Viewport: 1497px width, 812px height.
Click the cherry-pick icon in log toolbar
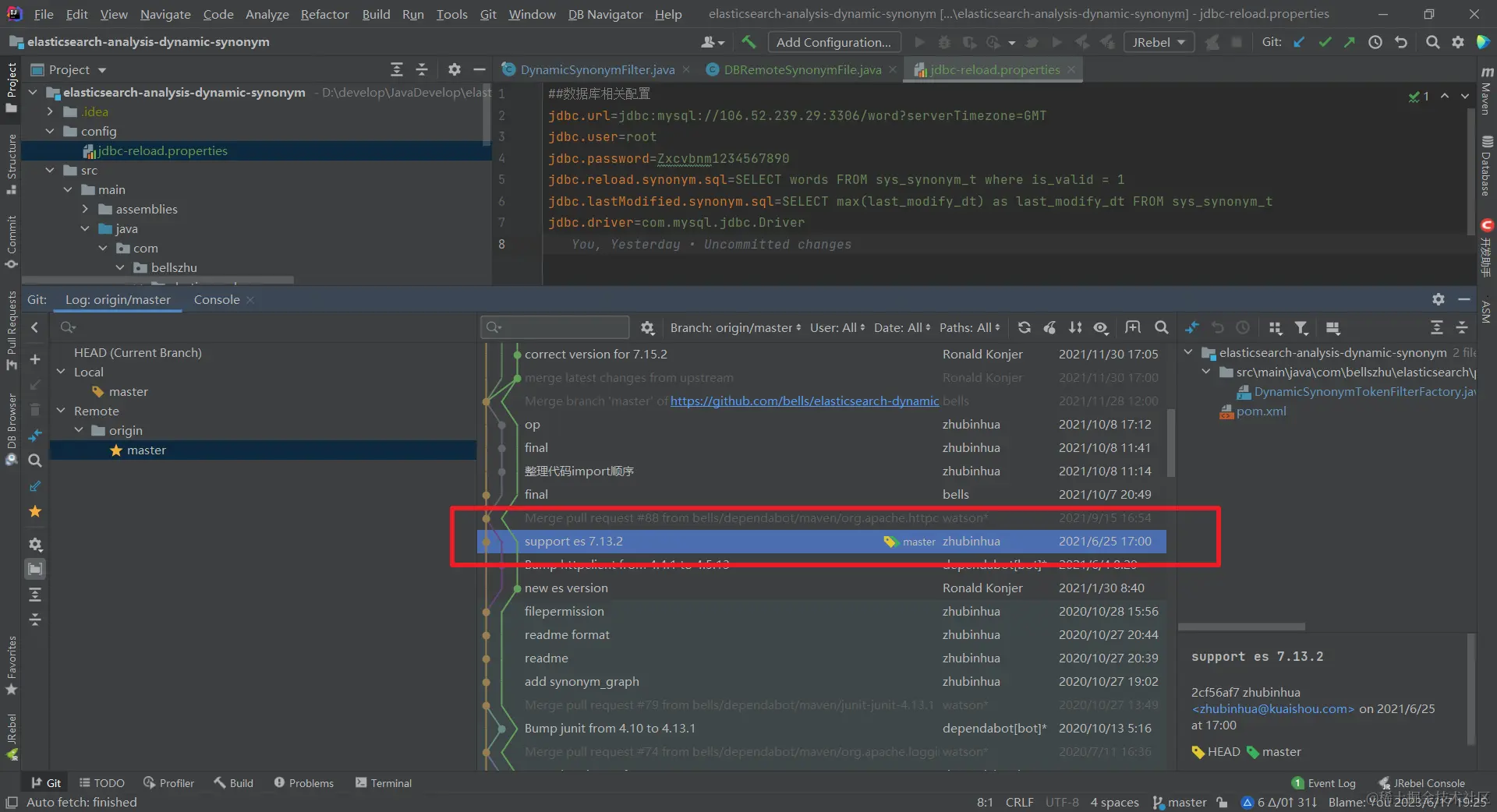point(1050,328)
